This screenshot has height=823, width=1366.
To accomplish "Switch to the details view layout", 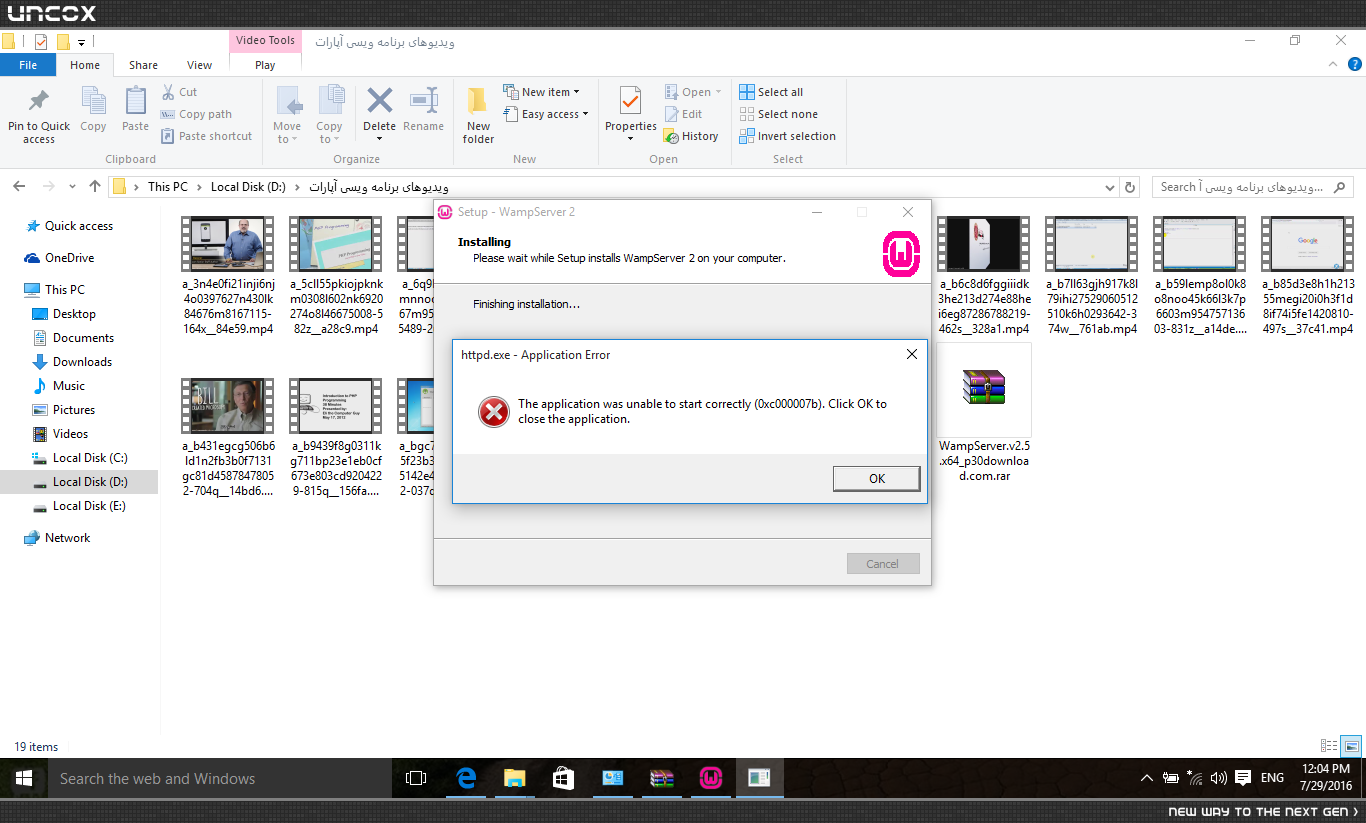I will [1329, 746].
